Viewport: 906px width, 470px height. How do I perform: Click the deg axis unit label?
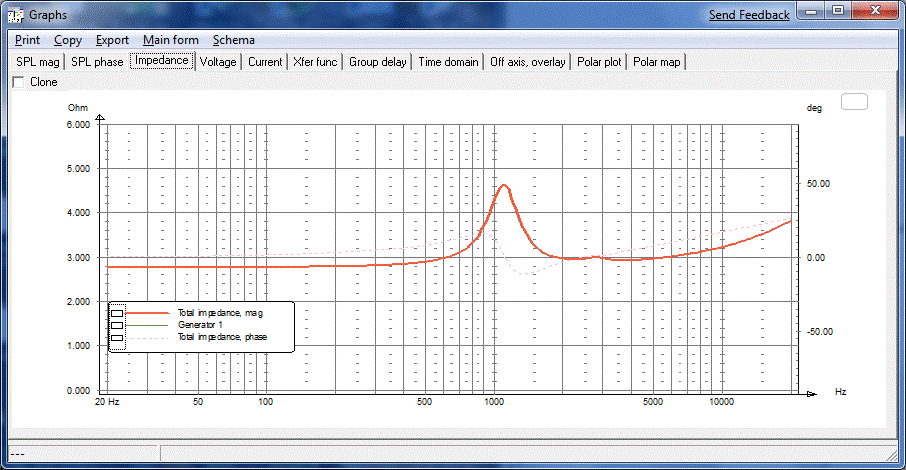(x=814, y=108)
